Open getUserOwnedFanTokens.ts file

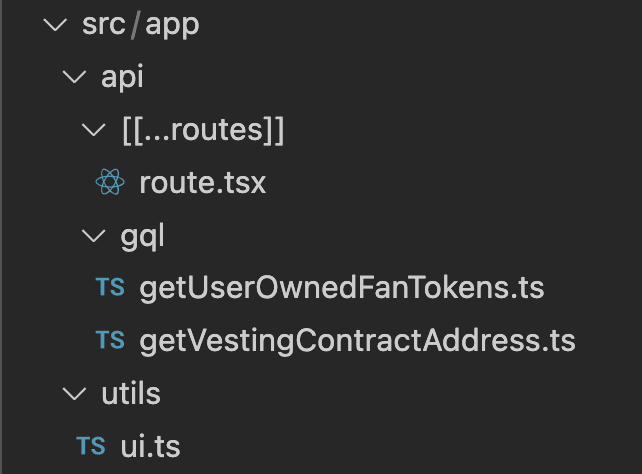[342, 288]
